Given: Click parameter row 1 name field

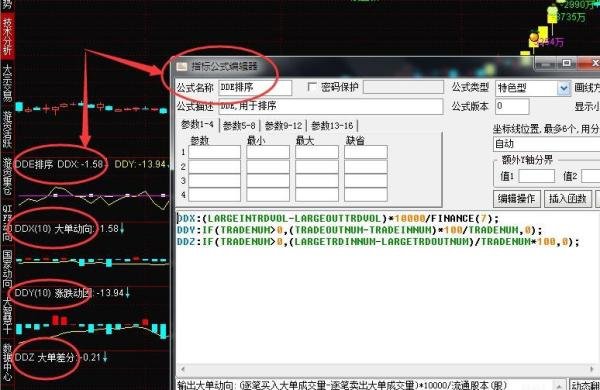Looking at the screenshot, I should (214, 152).
